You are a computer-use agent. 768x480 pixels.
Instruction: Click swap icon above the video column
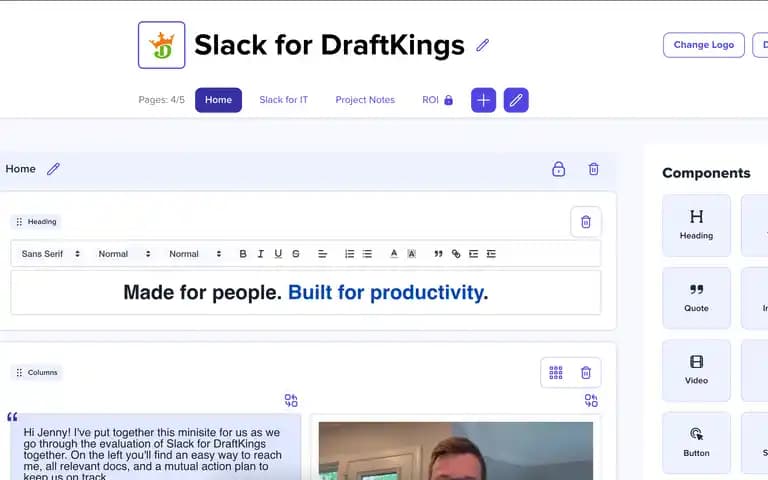point(591,401)
